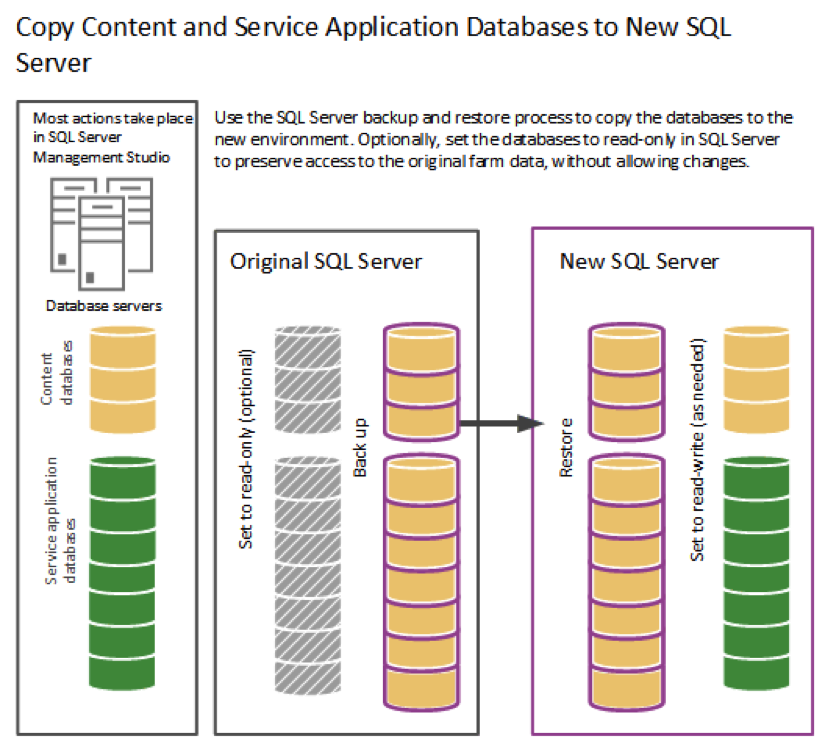Click the vertical "Restore" label
Image resolution: width=816 pixels, height=738 pixels.
566,450
